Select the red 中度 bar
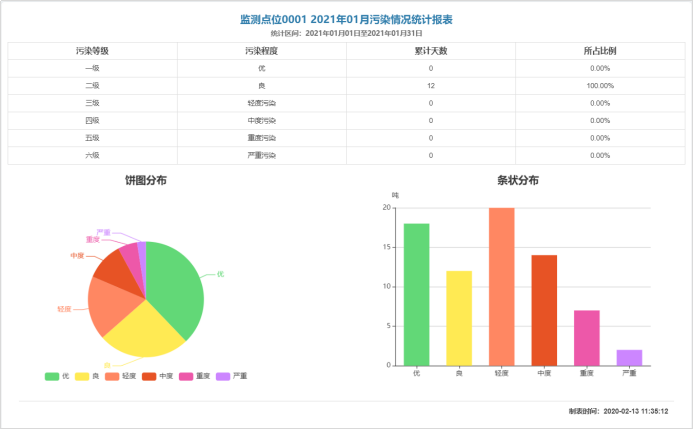The width and height of the screenshot is (694, 430). pos(544,310)
